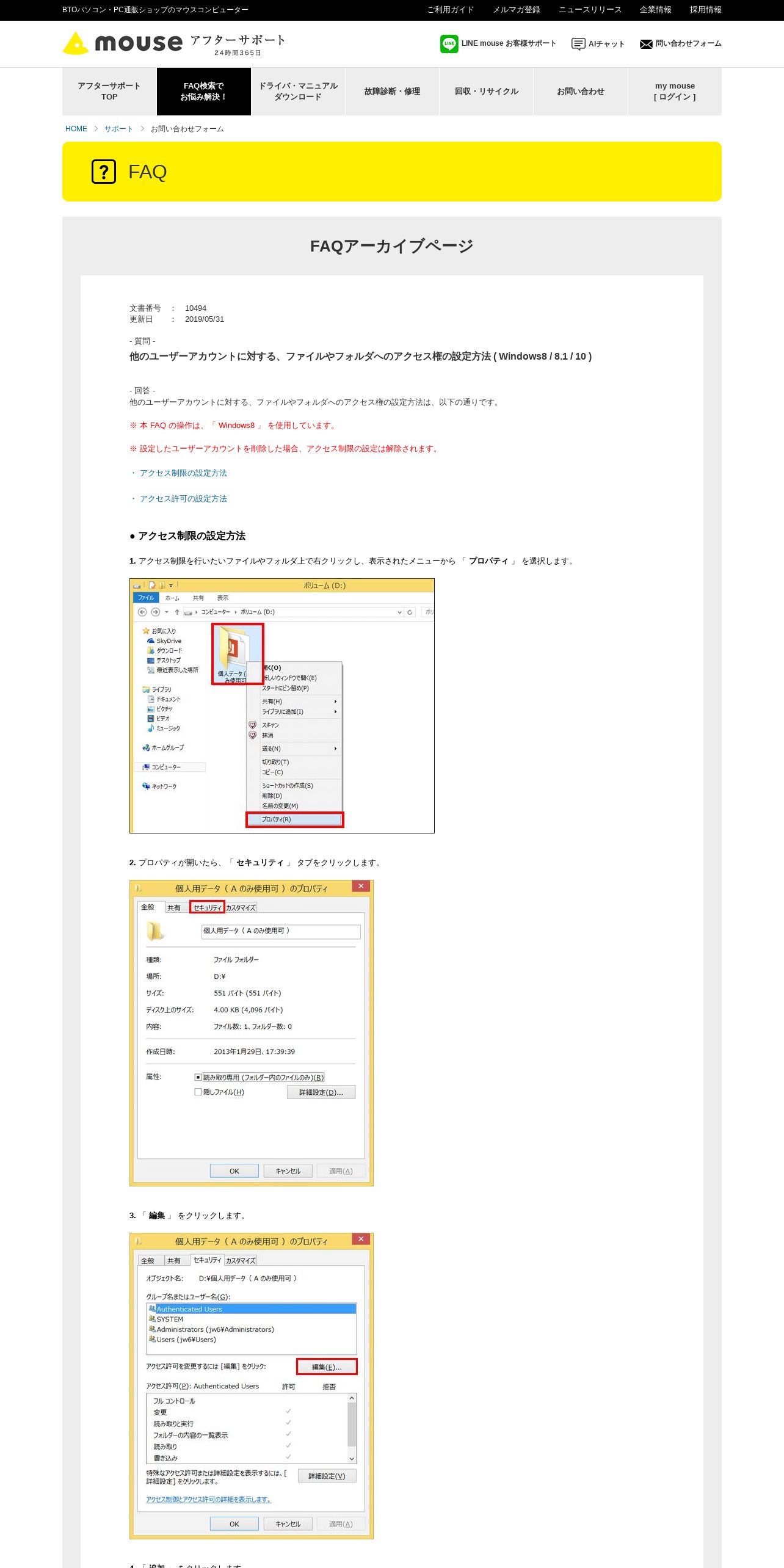784x1568 pixels.
Task: Click the step 1 Explorer screenshot's title bar ボリューム (D:)
Action: click(x=324, y=586)
